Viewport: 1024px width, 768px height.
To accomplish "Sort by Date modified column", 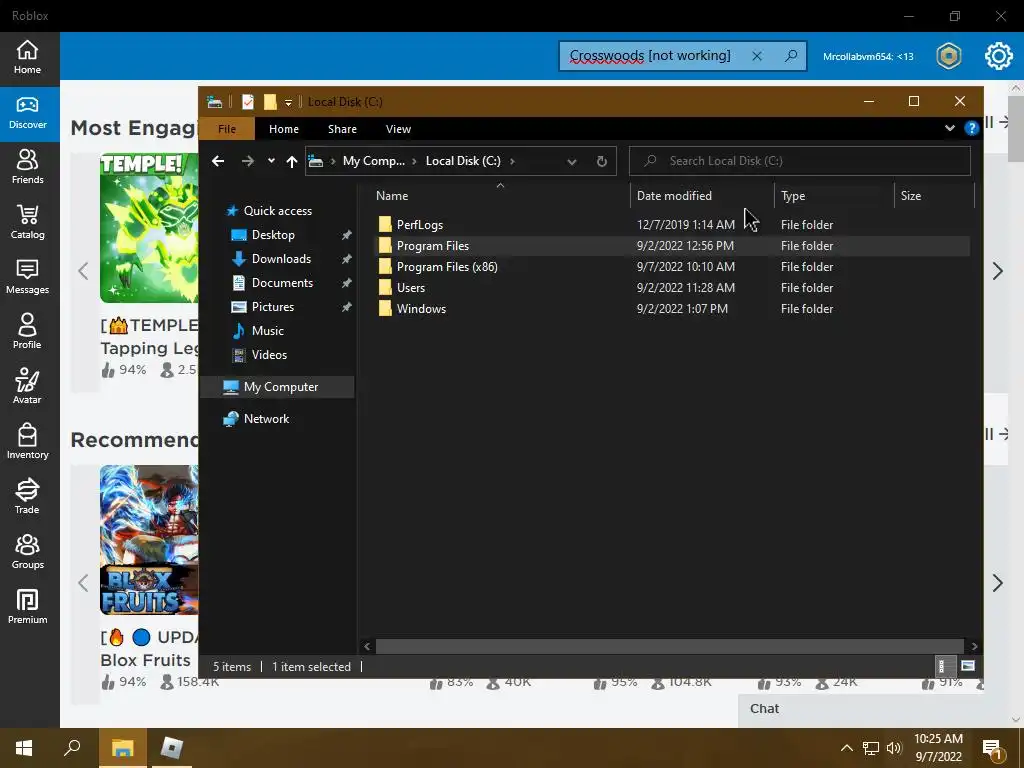I will [702, 195].
